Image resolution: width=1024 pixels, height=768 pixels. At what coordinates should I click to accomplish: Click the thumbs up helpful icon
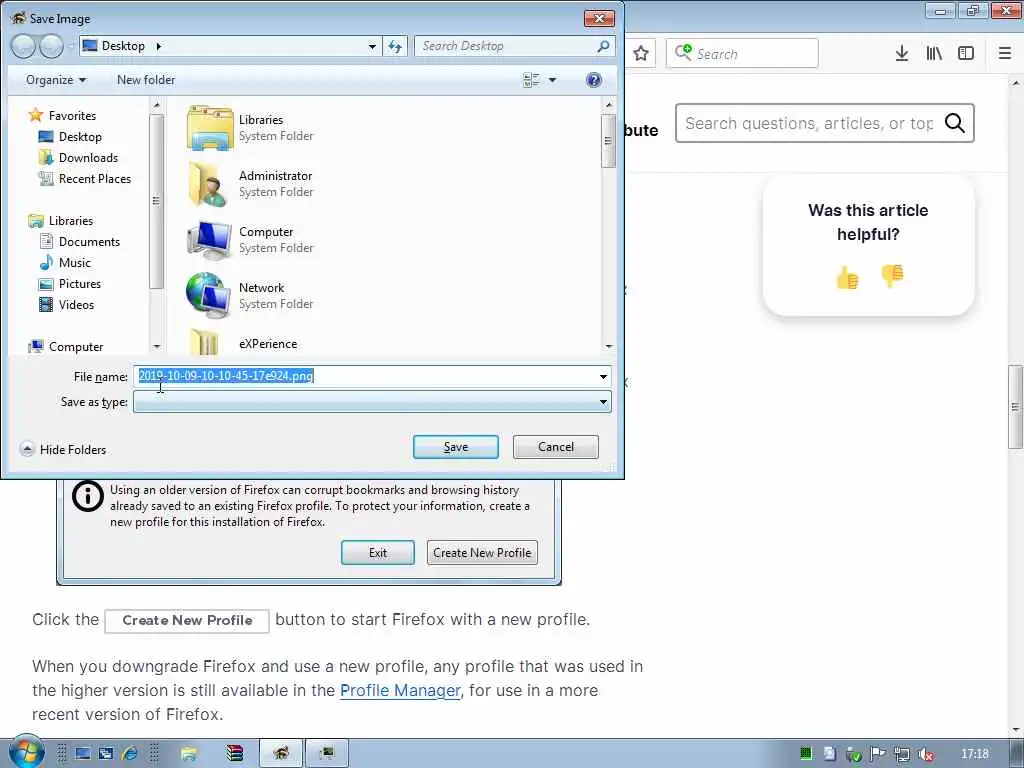(847, 278)
